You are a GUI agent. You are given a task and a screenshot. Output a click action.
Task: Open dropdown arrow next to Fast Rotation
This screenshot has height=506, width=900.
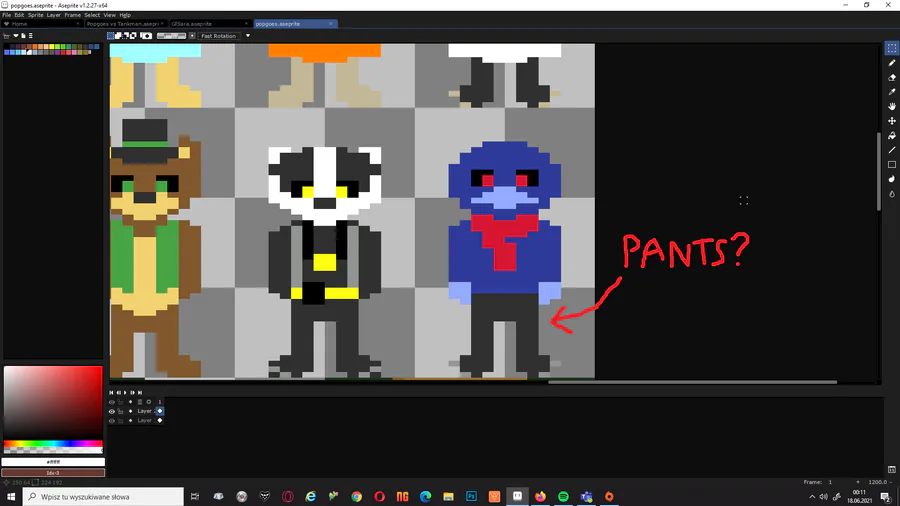tap(248, 36)
